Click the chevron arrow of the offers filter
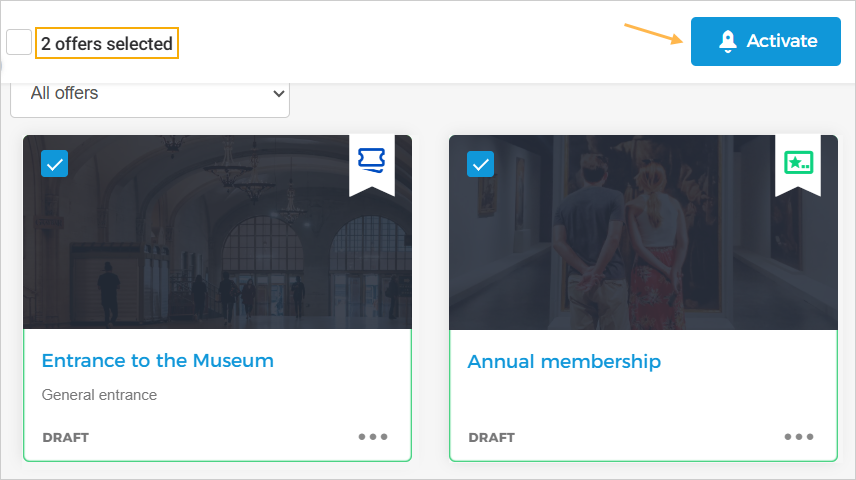 coord(278,94)
